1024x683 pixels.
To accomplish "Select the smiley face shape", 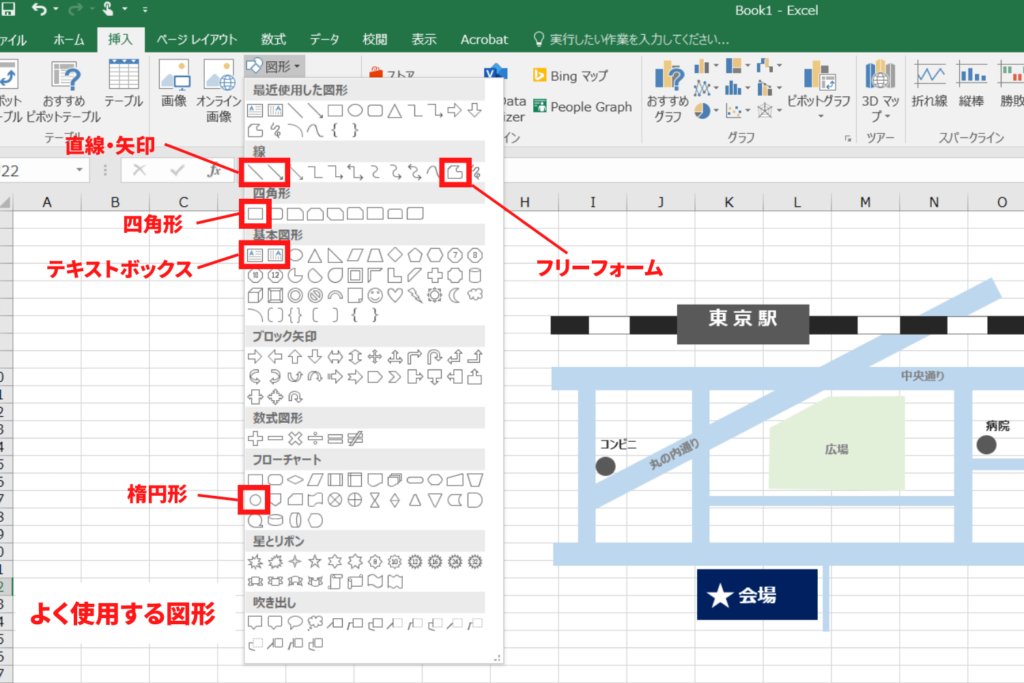I will pyautogui.click(x=375, y=295).
